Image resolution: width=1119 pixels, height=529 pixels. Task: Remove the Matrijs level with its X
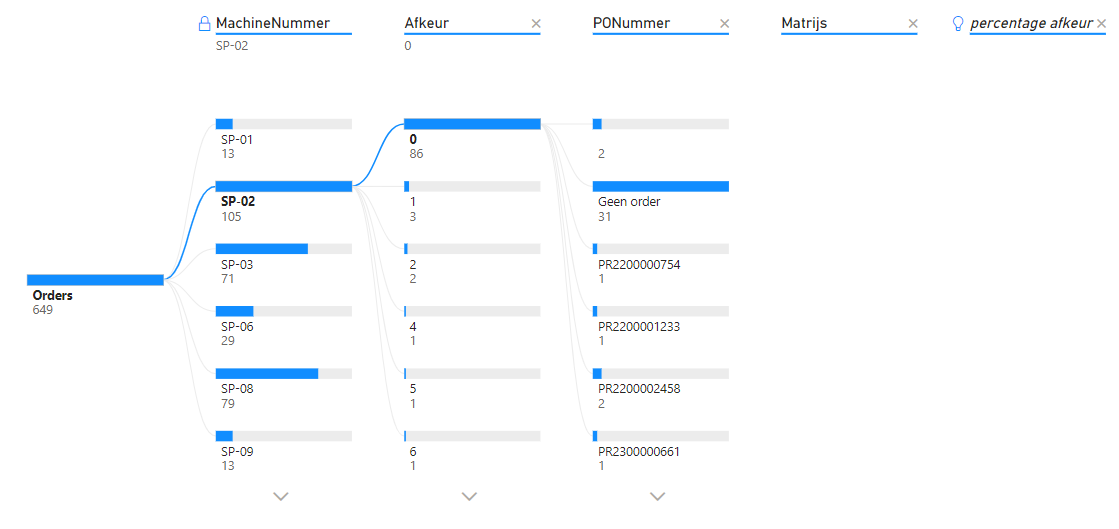point(912,24)
